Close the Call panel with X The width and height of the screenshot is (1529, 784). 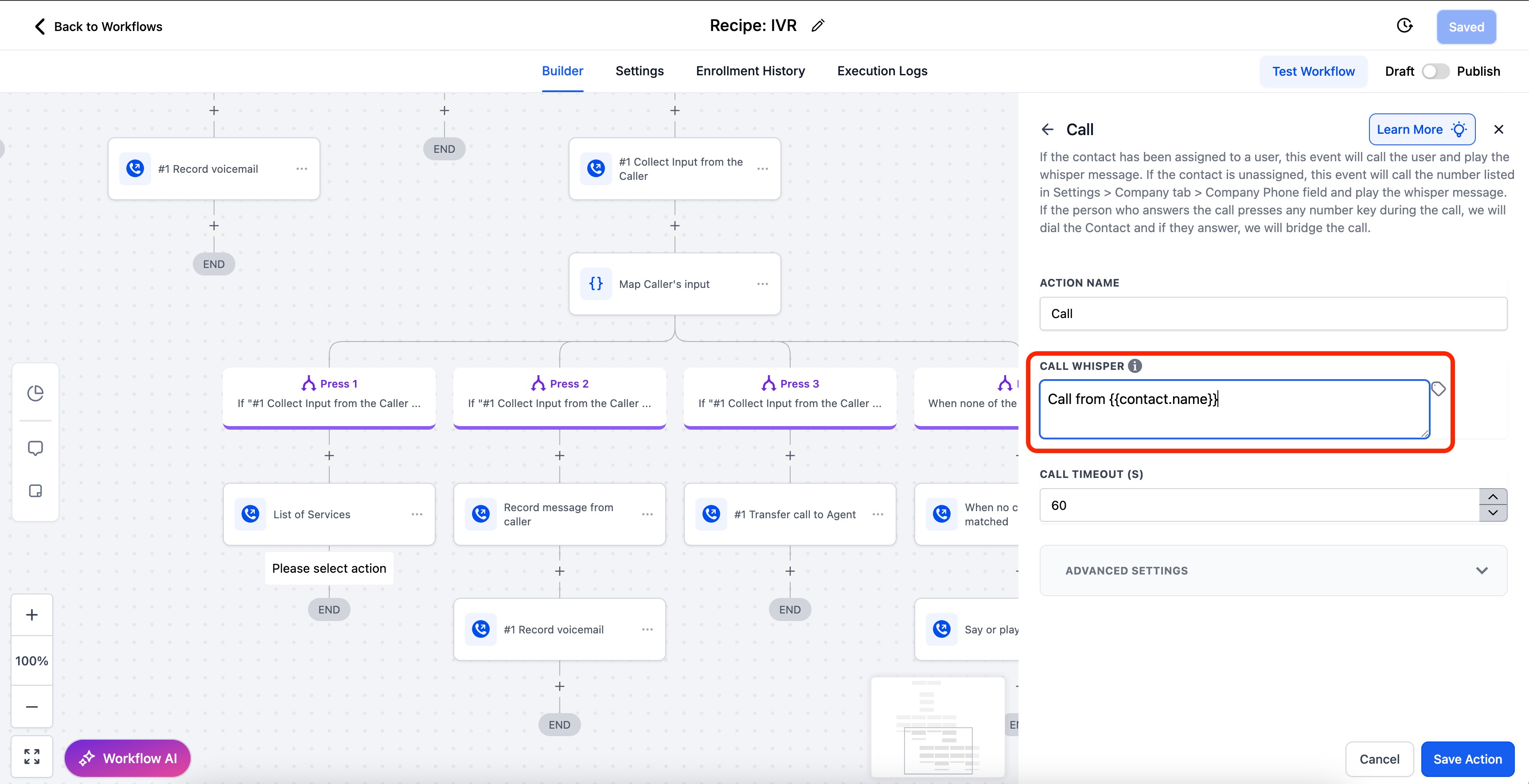[1499, 129]
